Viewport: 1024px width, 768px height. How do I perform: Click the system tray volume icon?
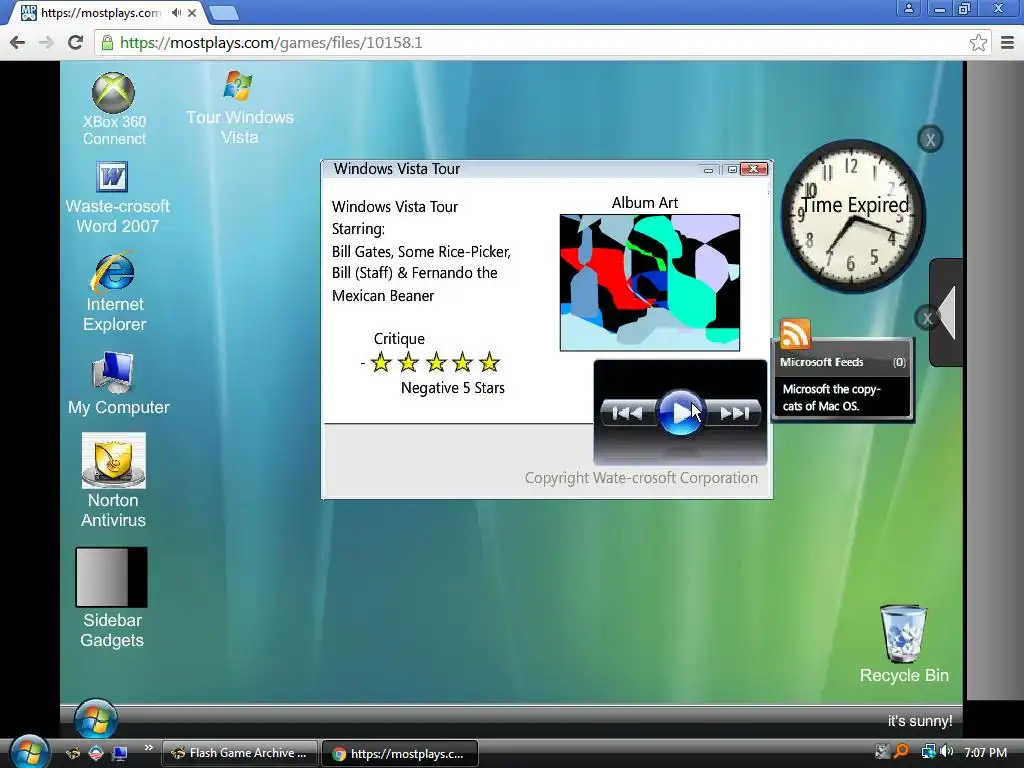pos(948,752)
